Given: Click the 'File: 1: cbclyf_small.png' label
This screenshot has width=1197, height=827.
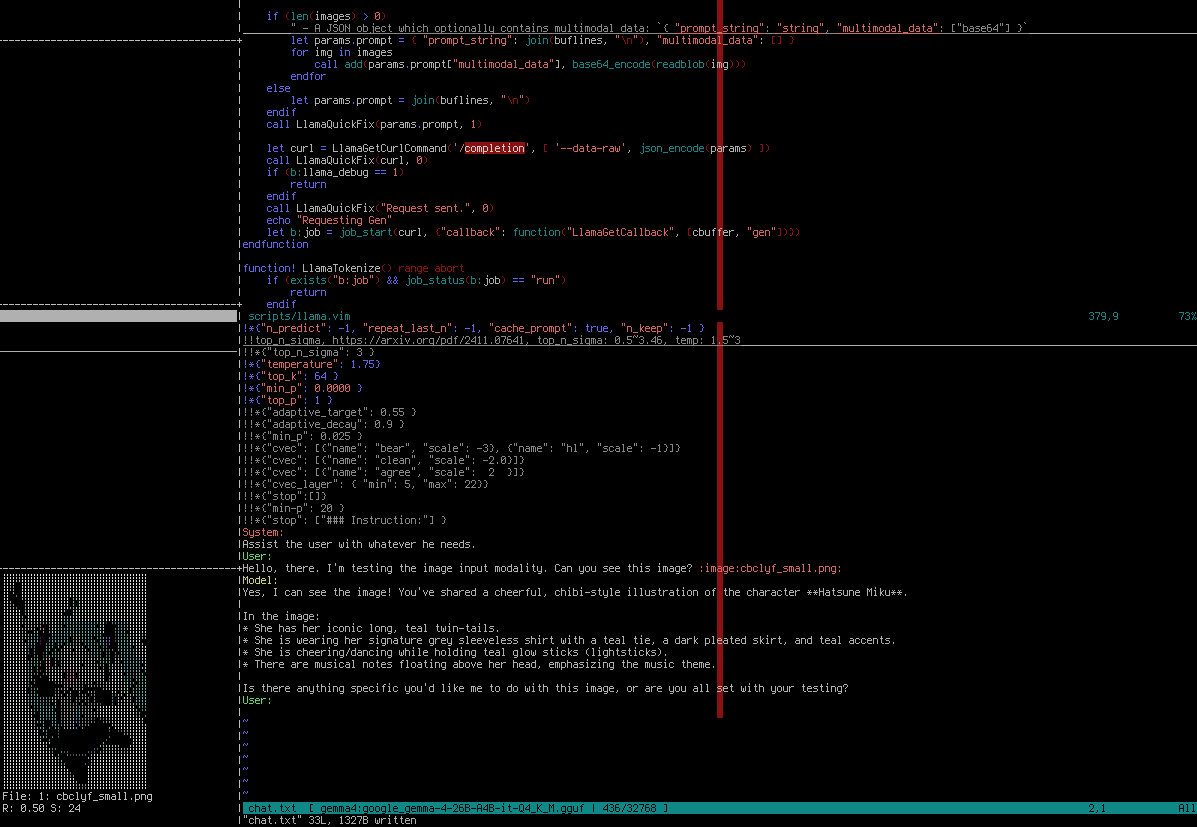Looking at the screenshot, I should point(77,796).
